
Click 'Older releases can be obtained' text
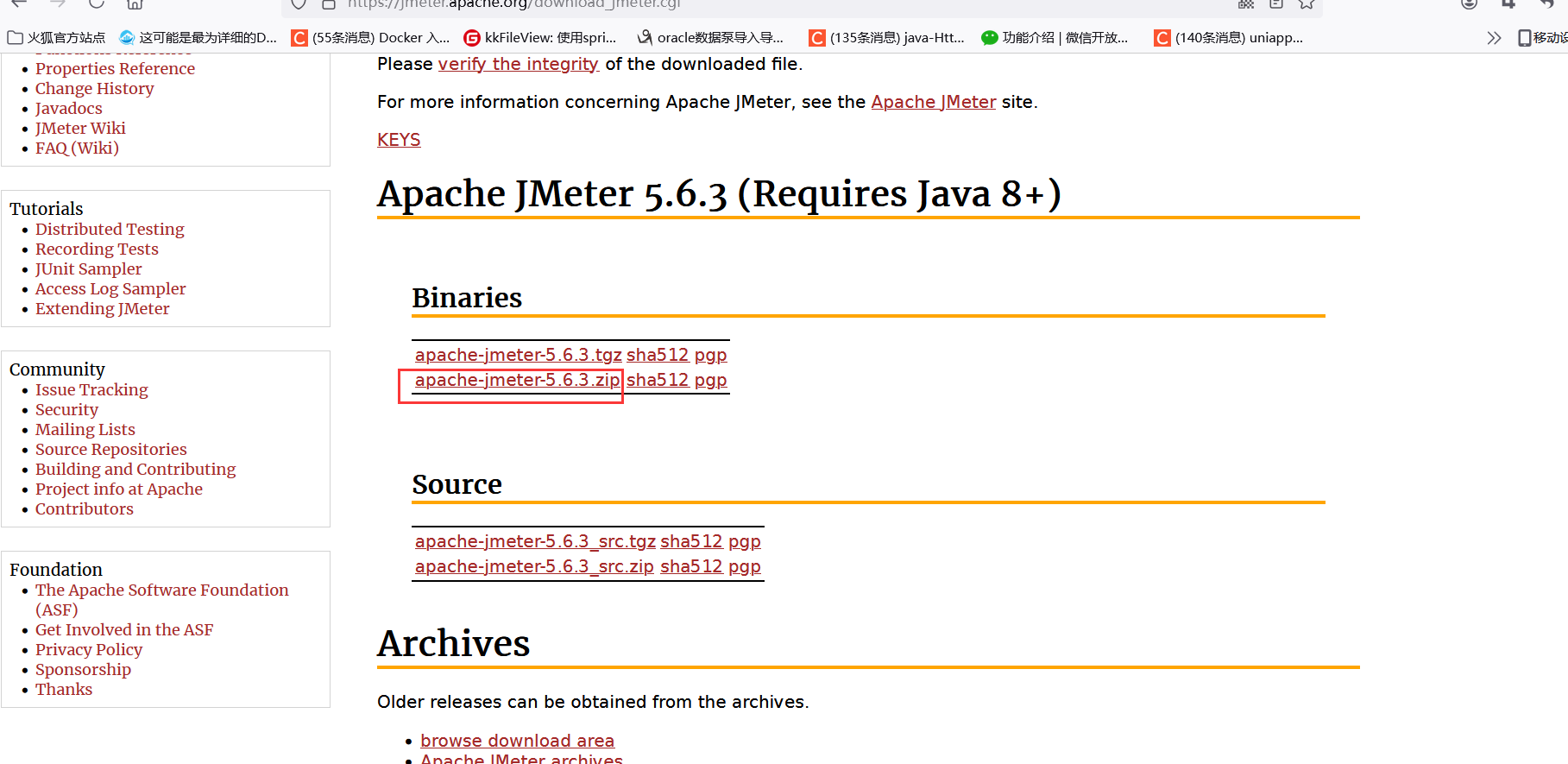pyautogui.click(x=593, y=702)
